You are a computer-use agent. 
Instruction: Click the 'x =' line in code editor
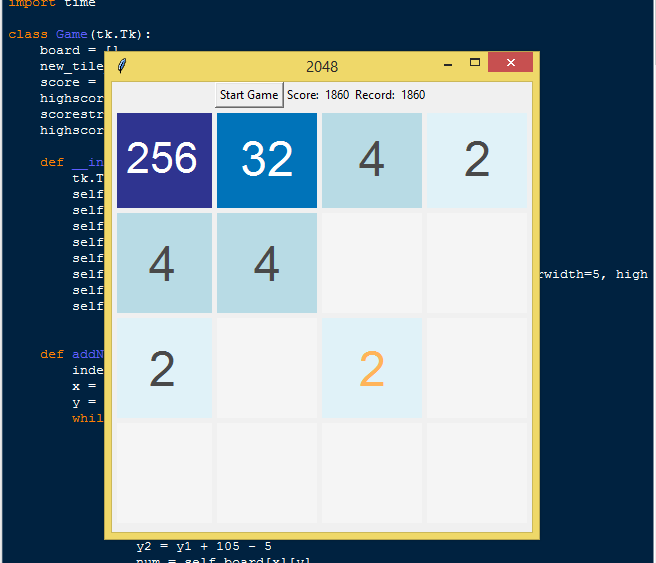[84, 386]
